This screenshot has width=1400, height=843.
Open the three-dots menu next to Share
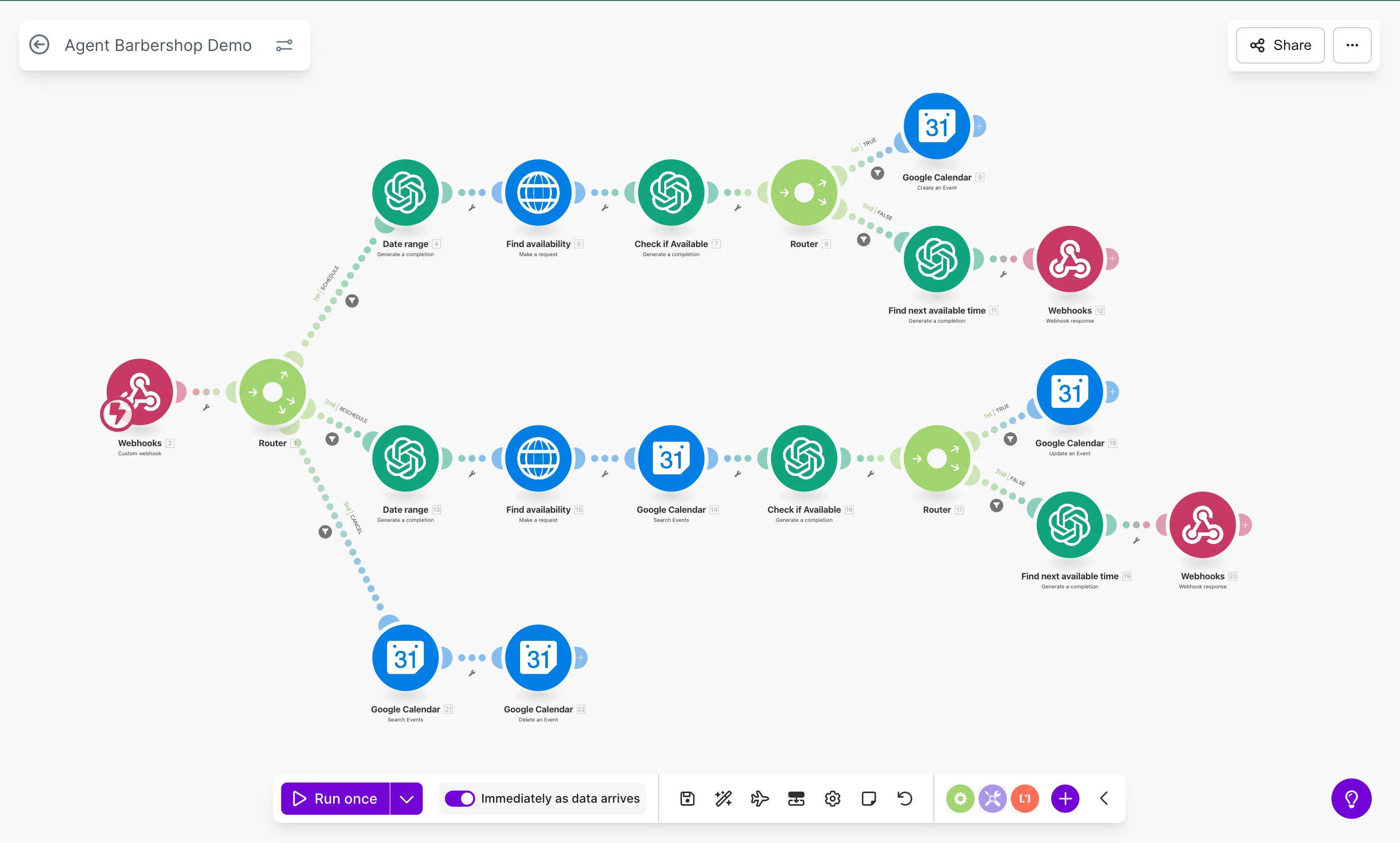coord(1352,45)
